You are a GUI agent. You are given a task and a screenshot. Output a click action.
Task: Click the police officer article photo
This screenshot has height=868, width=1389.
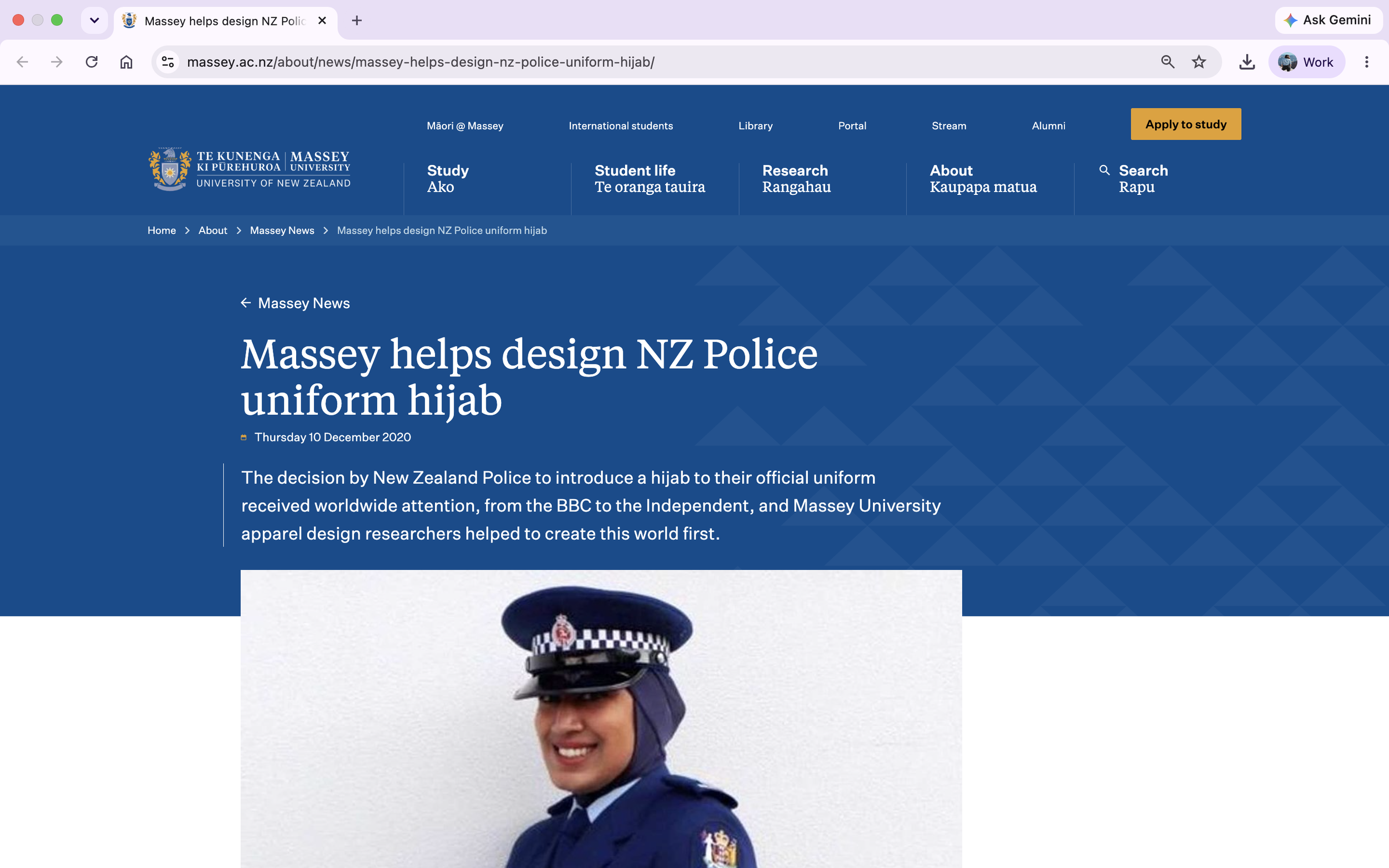(601, 719)
